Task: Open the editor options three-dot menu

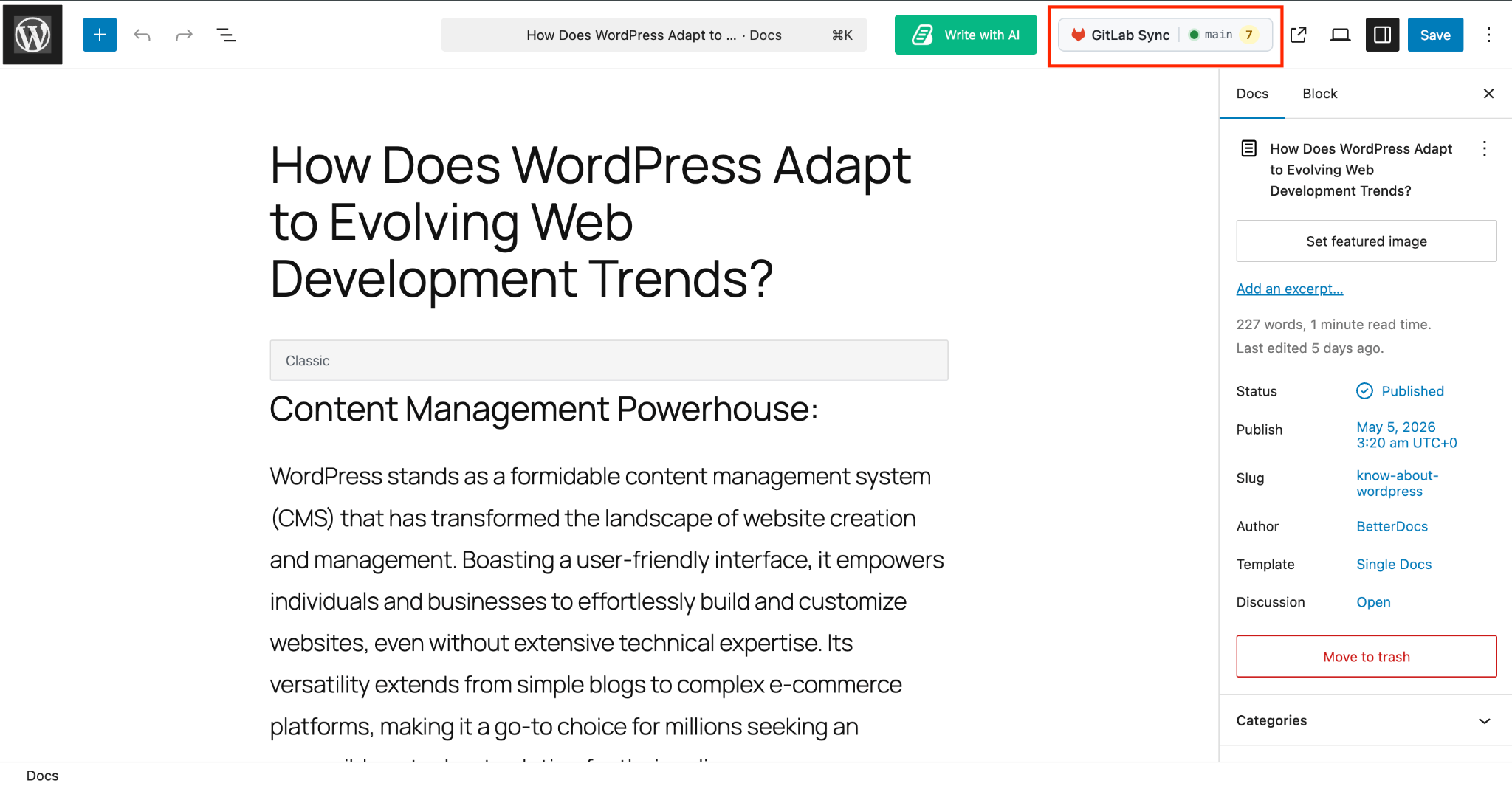Action: tap(1488, 35)
